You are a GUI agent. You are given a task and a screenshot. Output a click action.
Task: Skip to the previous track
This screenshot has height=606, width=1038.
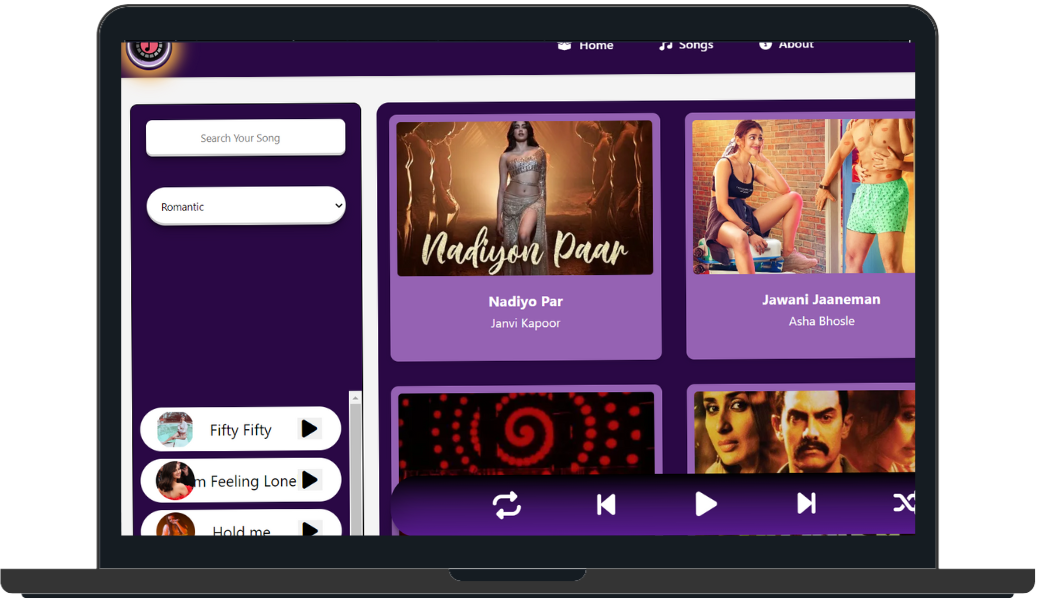pos(606,505)
